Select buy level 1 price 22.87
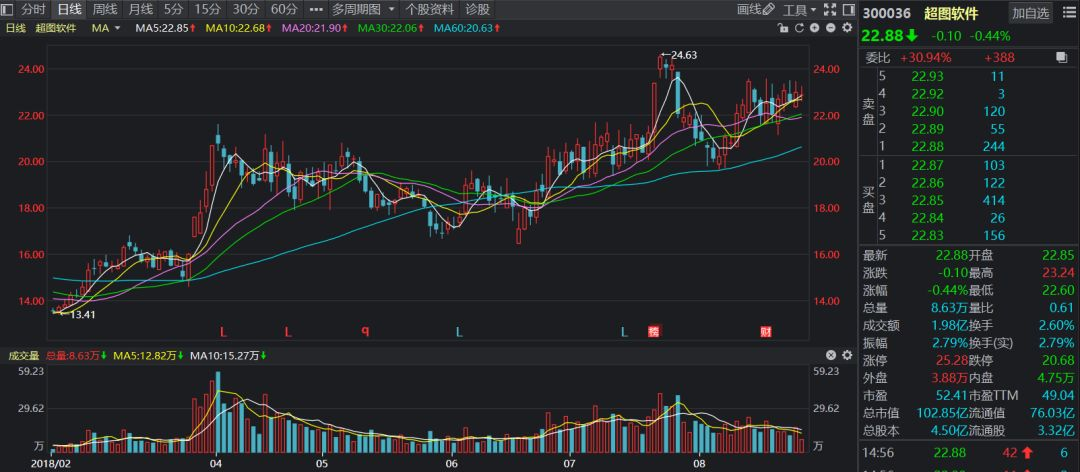This screenshot has height=472, width=1080. pyautogui.click(x=927, y=165)
